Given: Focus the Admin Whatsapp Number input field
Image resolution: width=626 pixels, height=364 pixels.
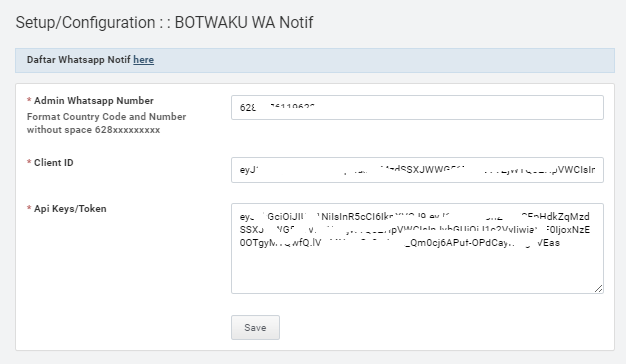Looking at the screenshot, I should tap(417, 107).
